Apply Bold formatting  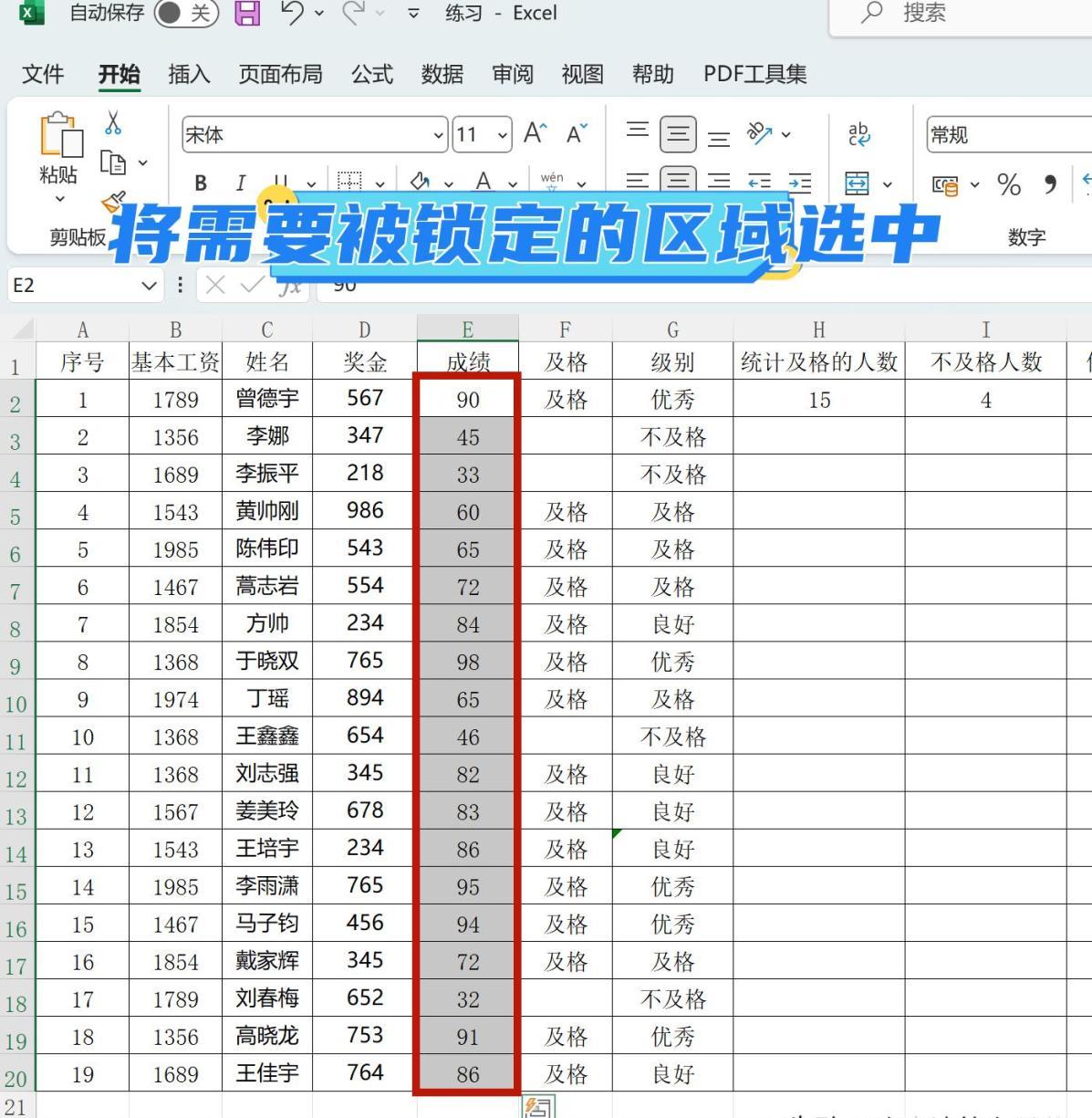(201, 183)
